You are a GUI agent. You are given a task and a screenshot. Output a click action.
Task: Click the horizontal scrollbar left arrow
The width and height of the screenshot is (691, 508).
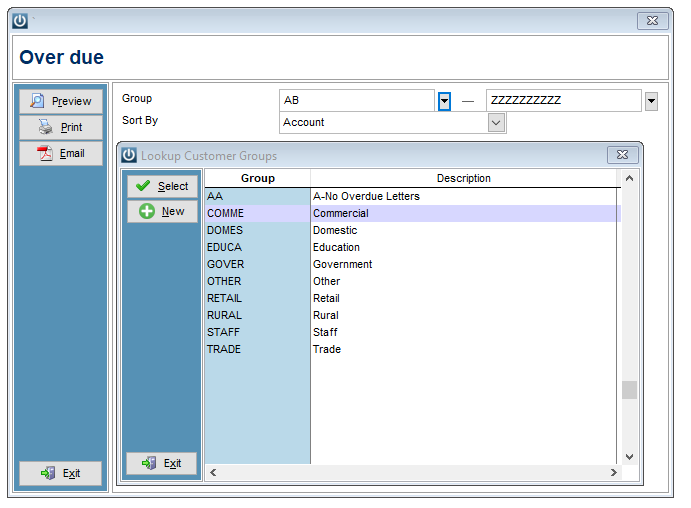point(213,473)
